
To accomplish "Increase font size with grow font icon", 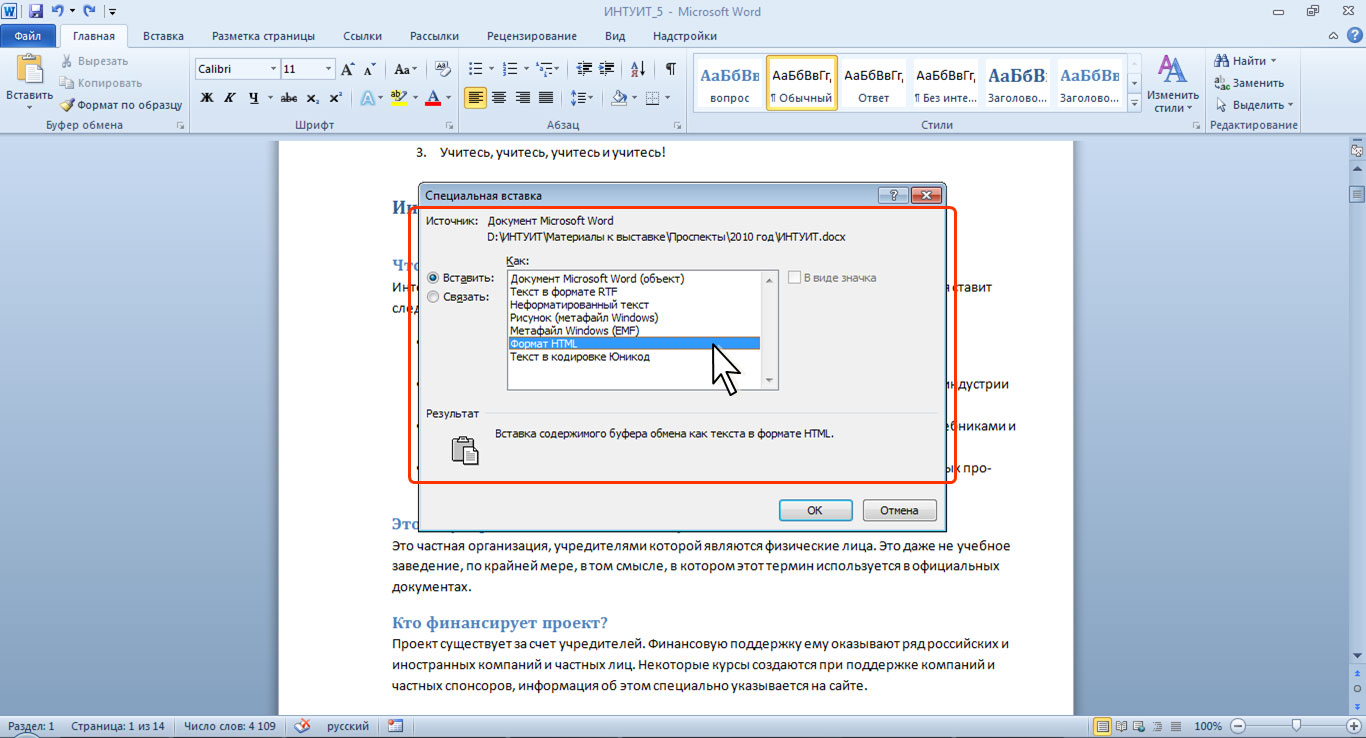I will pyautogui.click(x=348, y=69).
